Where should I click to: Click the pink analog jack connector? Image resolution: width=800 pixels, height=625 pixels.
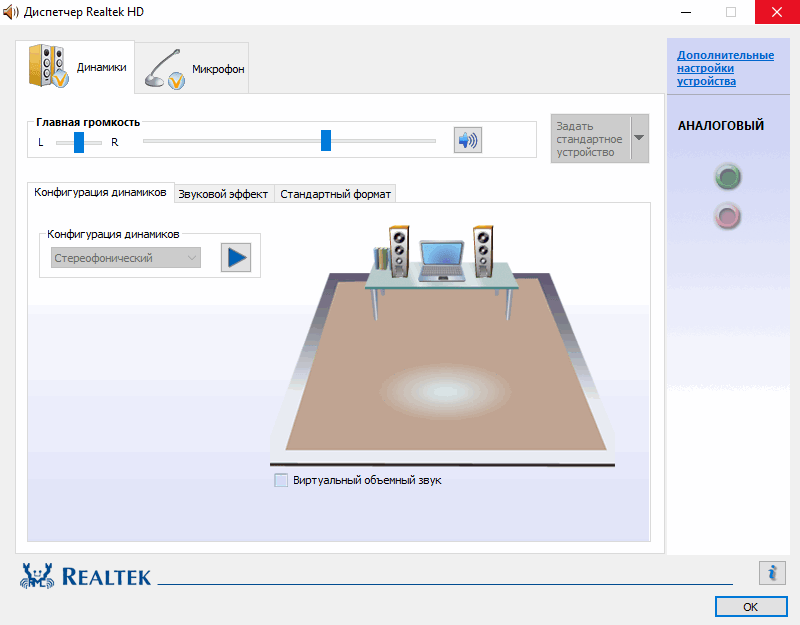point(728,216)
